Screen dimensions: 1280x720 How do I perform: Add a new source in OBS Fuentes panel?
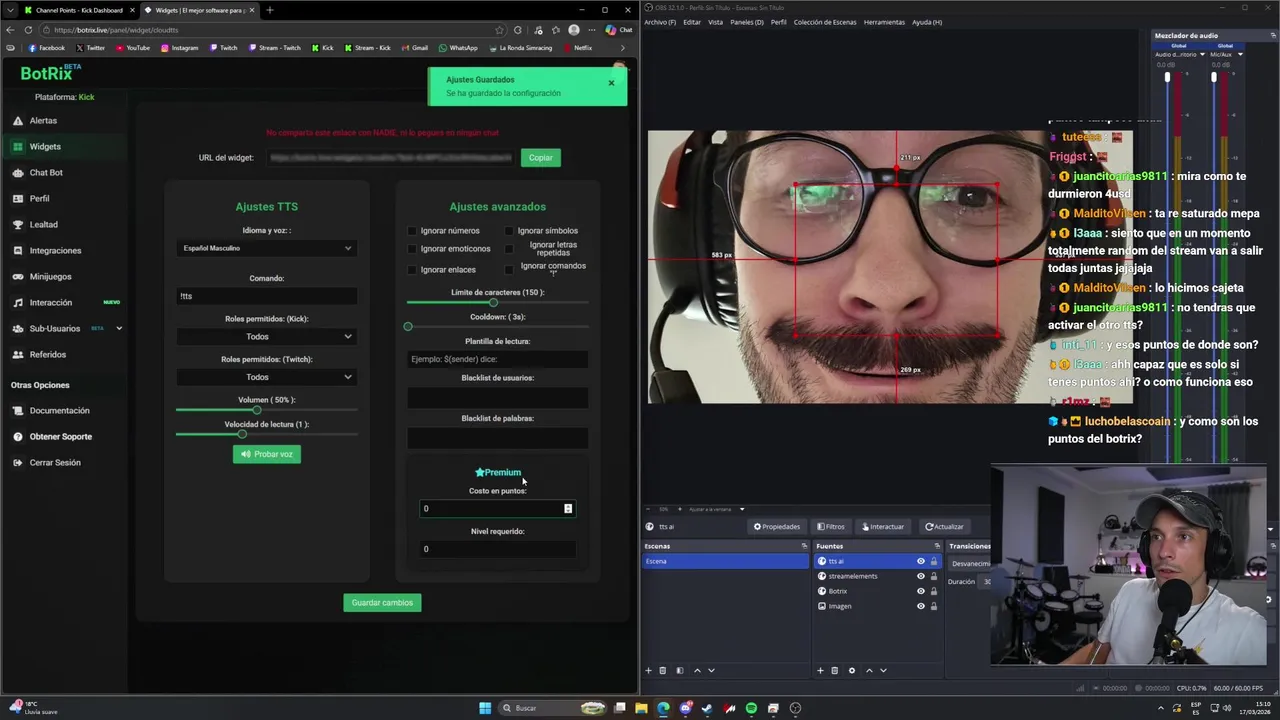(x=821, y=670)
